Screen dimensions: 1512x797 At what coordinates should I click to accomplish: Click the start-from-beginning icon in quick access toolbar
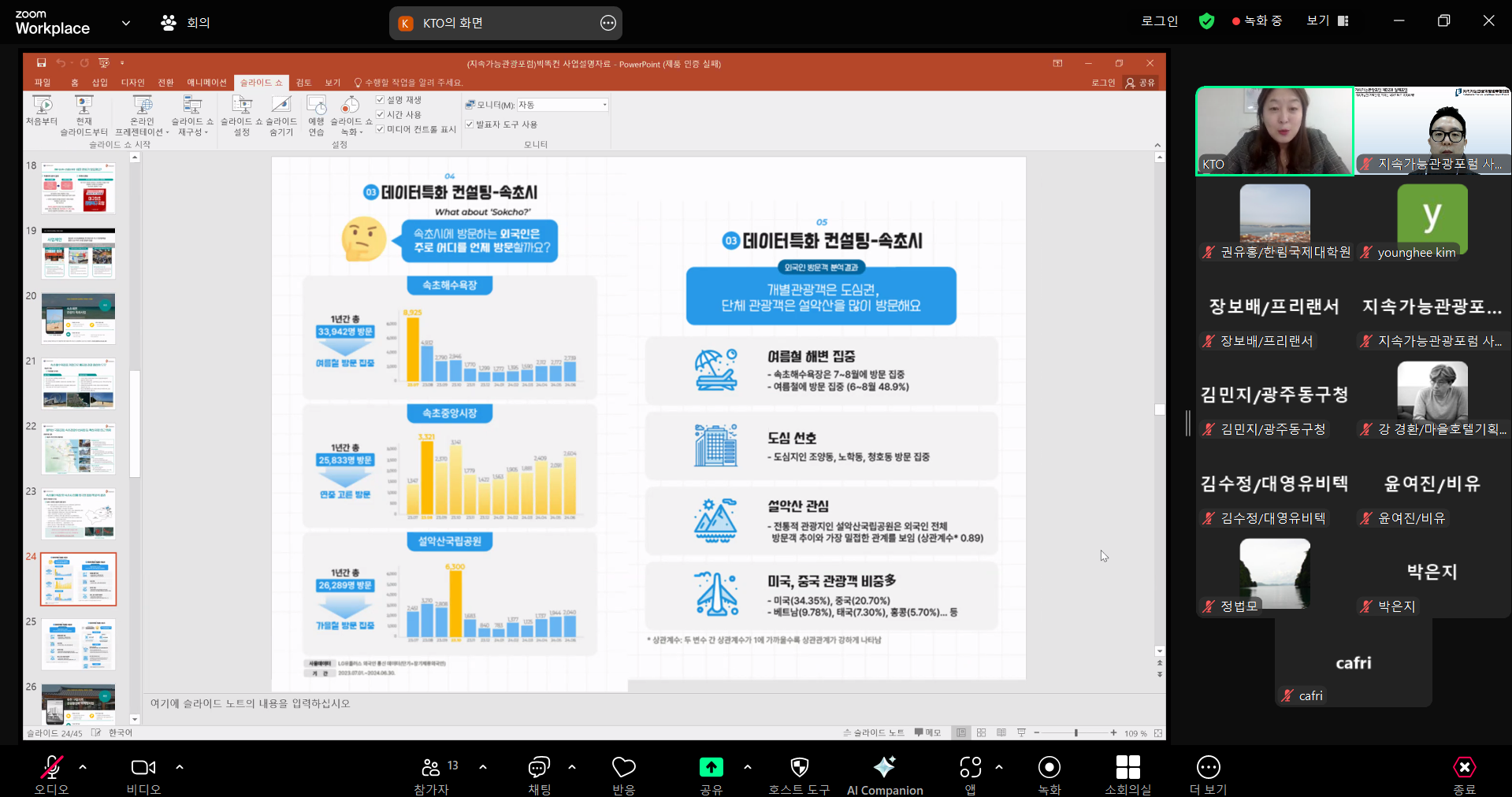pyautogui.click(x=103, y=63)
